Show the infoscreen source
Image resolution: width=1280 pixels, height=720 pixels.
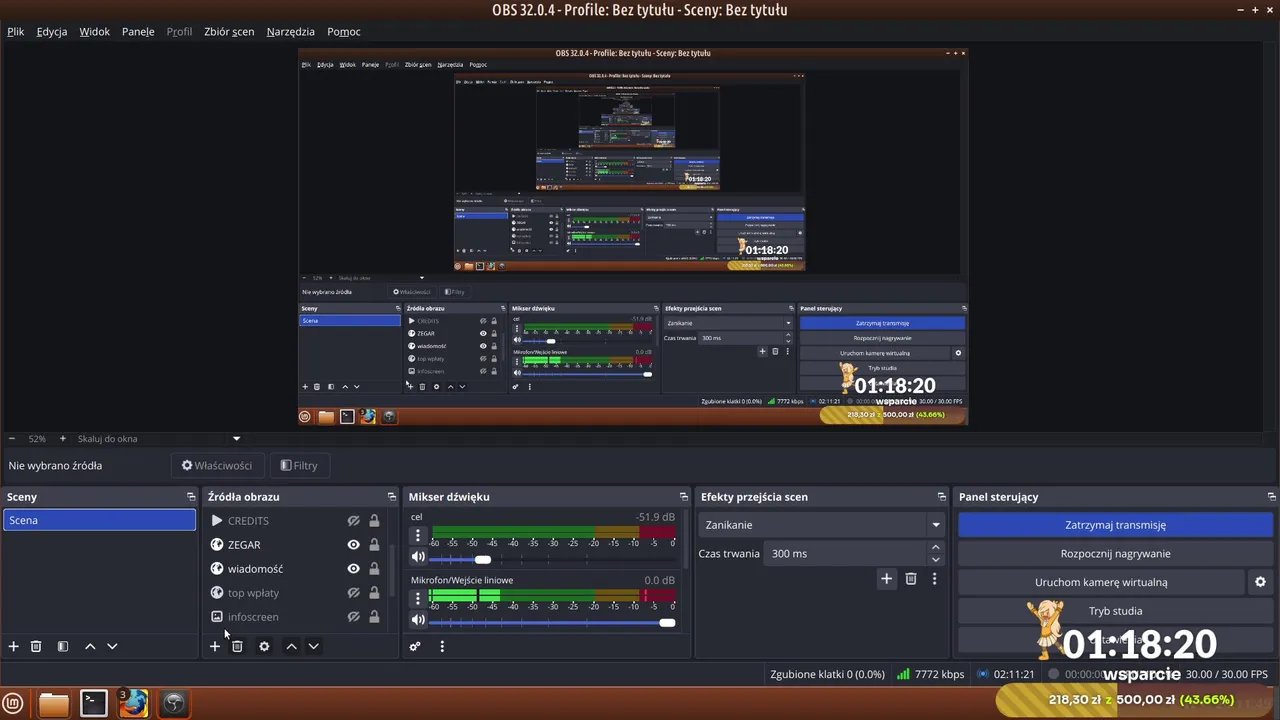(353, 617)
